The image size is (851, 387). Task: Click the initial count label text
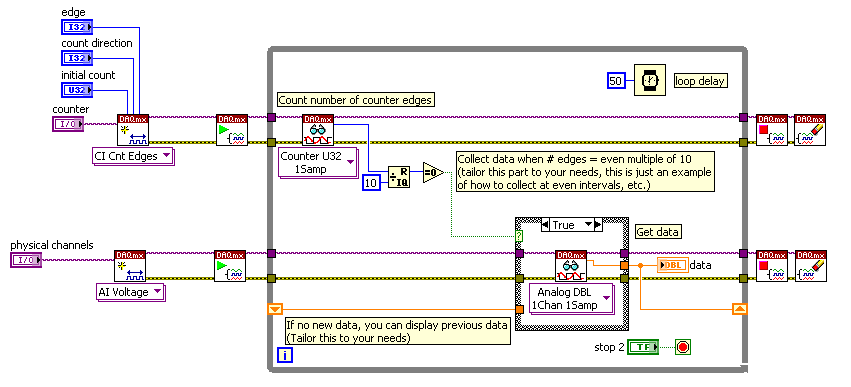[88, 75]
